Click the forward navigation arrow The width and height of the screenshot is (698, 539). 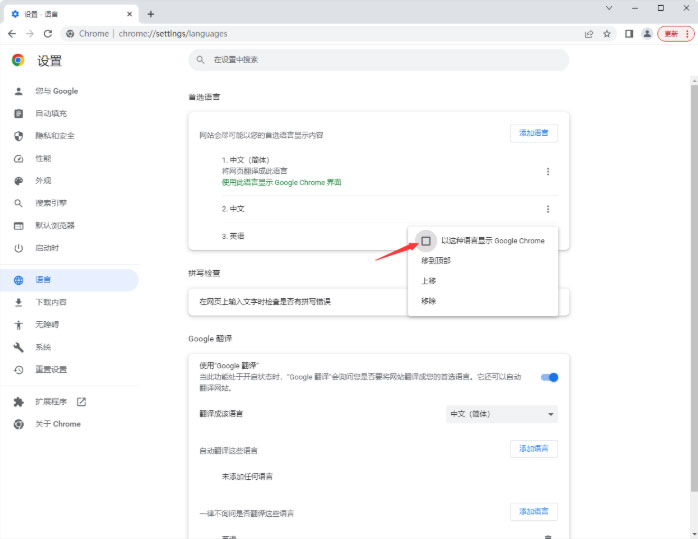(30, 34)
